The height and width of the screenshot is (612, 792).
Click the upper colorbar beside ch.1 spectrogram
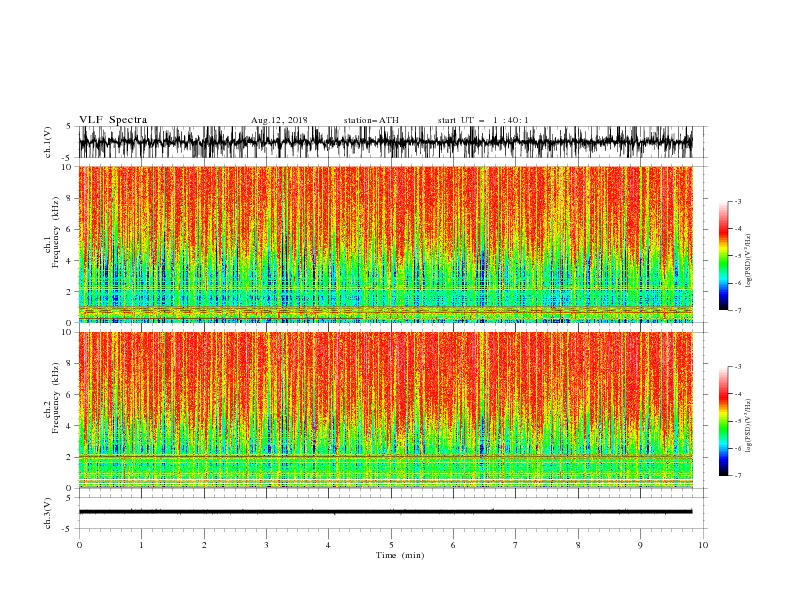point(723,256)
